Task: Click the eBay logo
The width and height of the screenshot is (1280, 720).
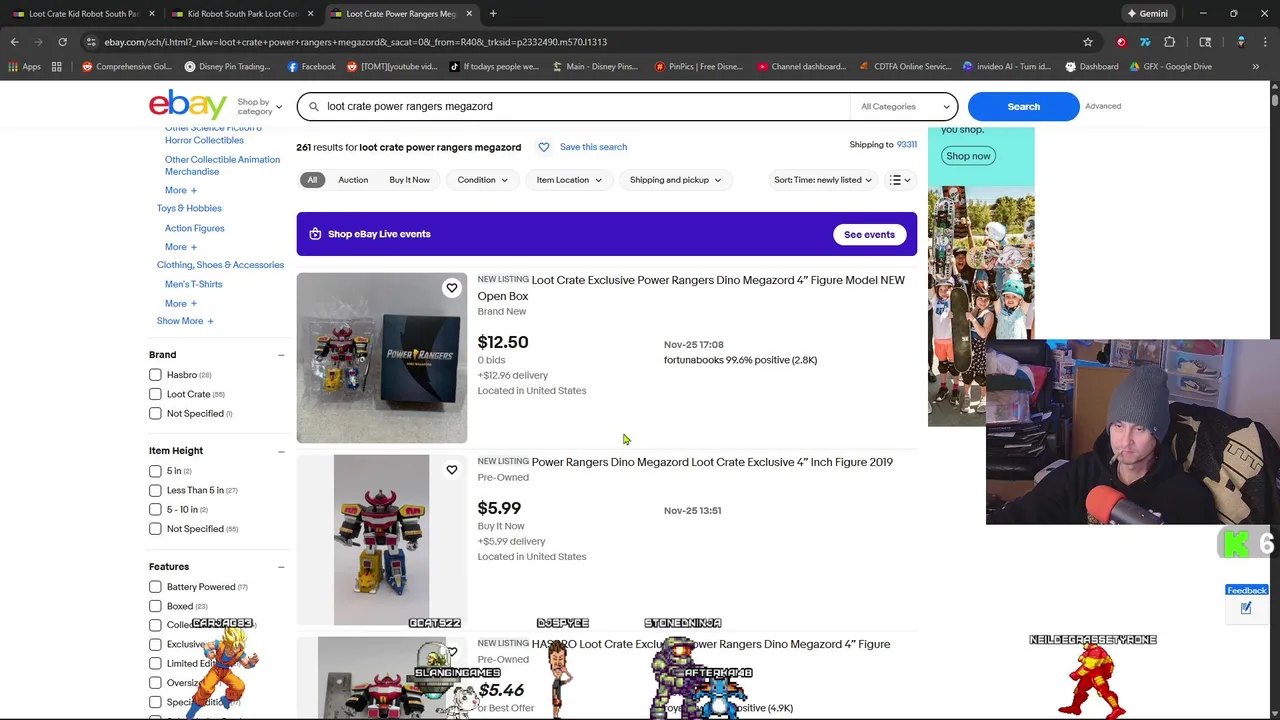Action: [188, 105]
